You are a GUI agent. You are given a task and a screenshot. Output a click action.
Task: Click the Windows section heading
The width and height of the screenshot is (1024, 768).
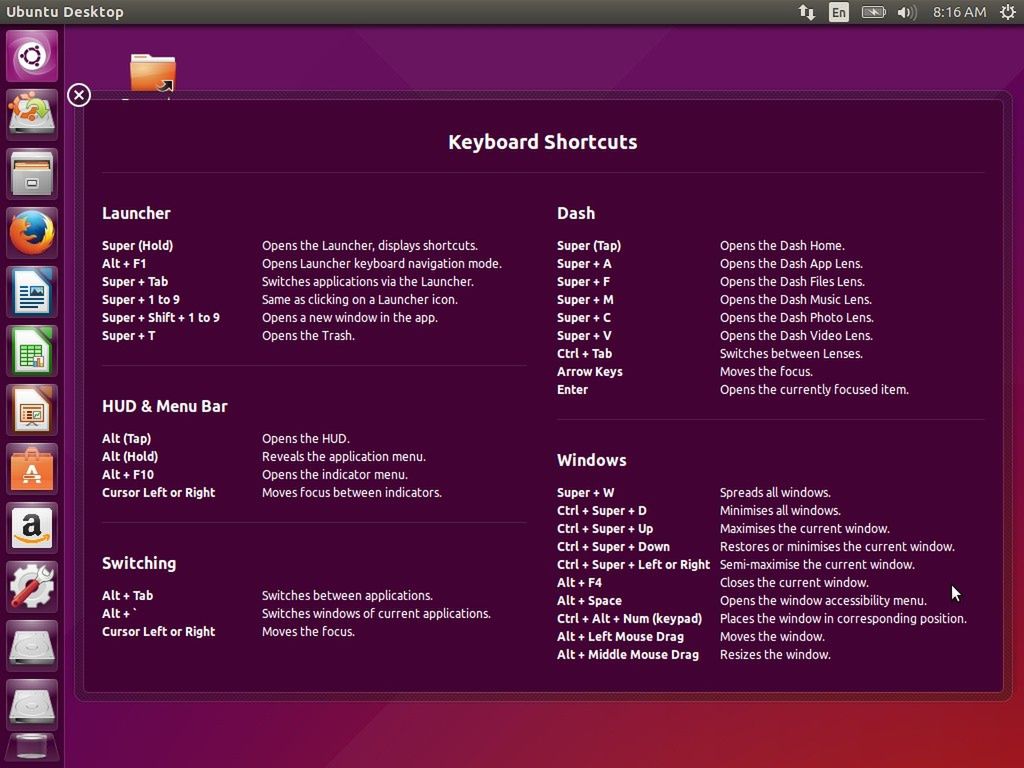click(x=592, y=460)
